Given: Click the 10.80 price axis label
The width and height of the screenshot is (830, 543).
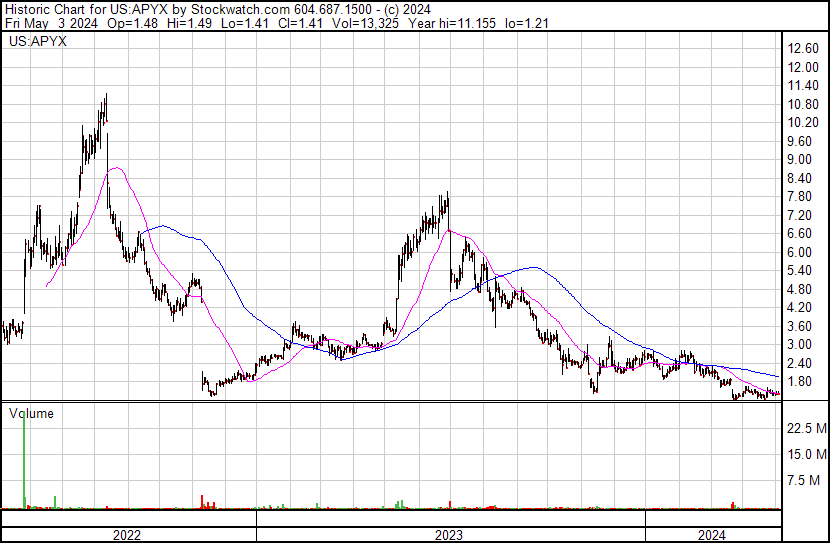Looking at the screenshot, I should (x=803, y=104).
